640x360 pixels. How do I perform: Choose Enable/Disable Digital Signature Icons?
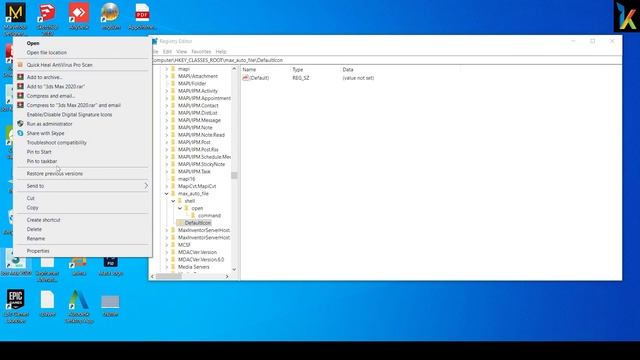(x=69, y=115)
